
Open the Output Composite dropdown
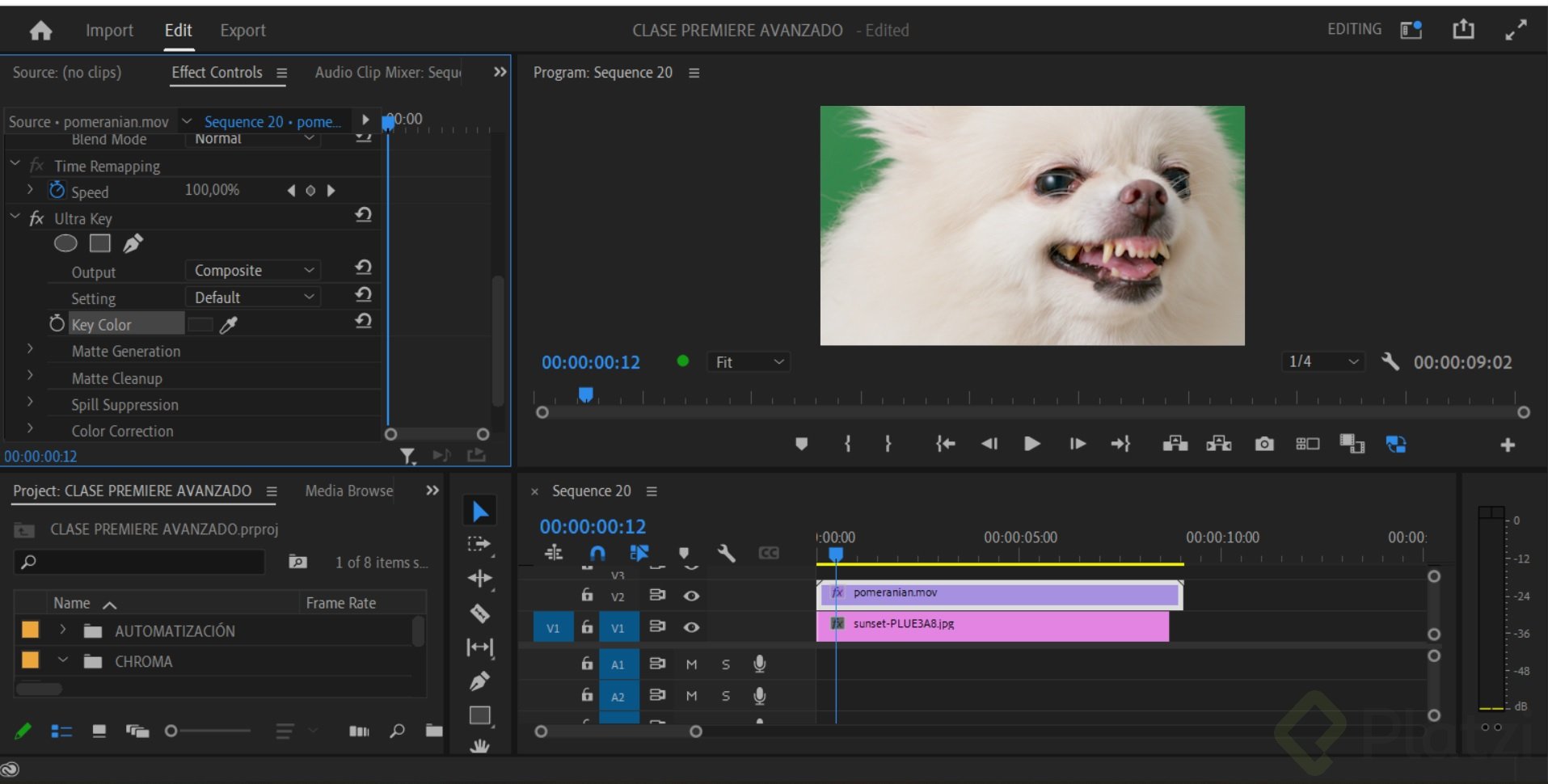252,271
